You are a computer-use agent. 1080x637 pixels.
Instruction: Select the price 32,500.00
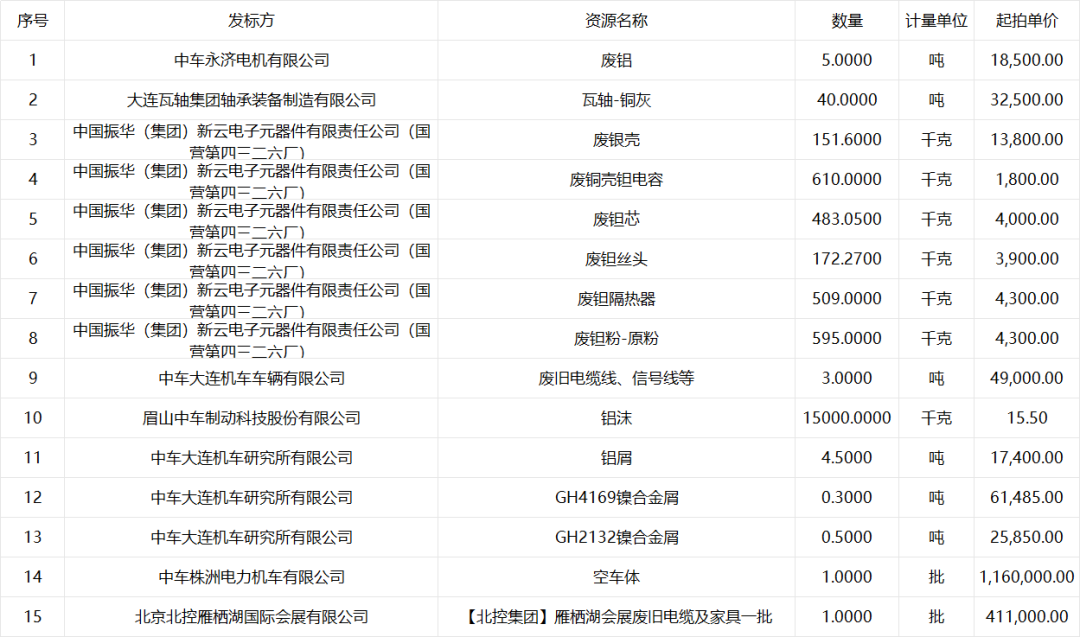point(1026,101)
